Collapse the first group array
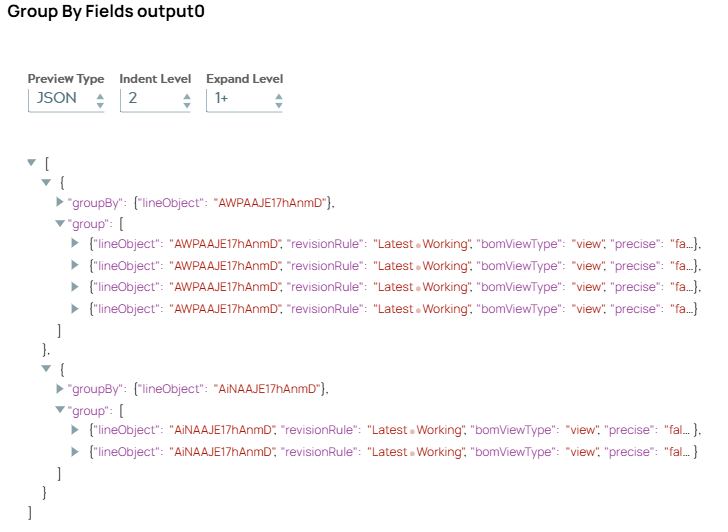 [x=60, y=224]
